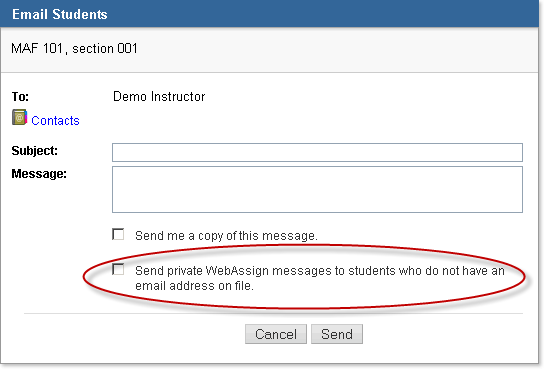Image resolution: width=547 pixels, height=371 pixels.
Task: Cancel the email to students
Action: coord(276,334)
